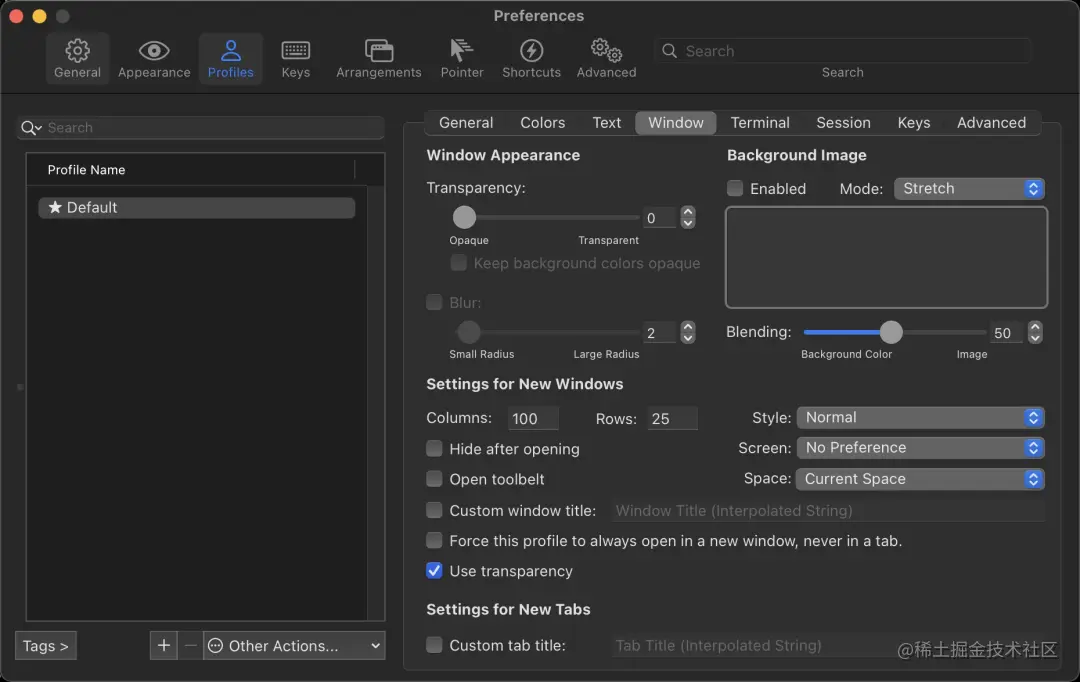The height and width of the screenshot is (682, 1080).
Task: Open the Screen dropdown showing No Preference
Action: tap(920, 448)
